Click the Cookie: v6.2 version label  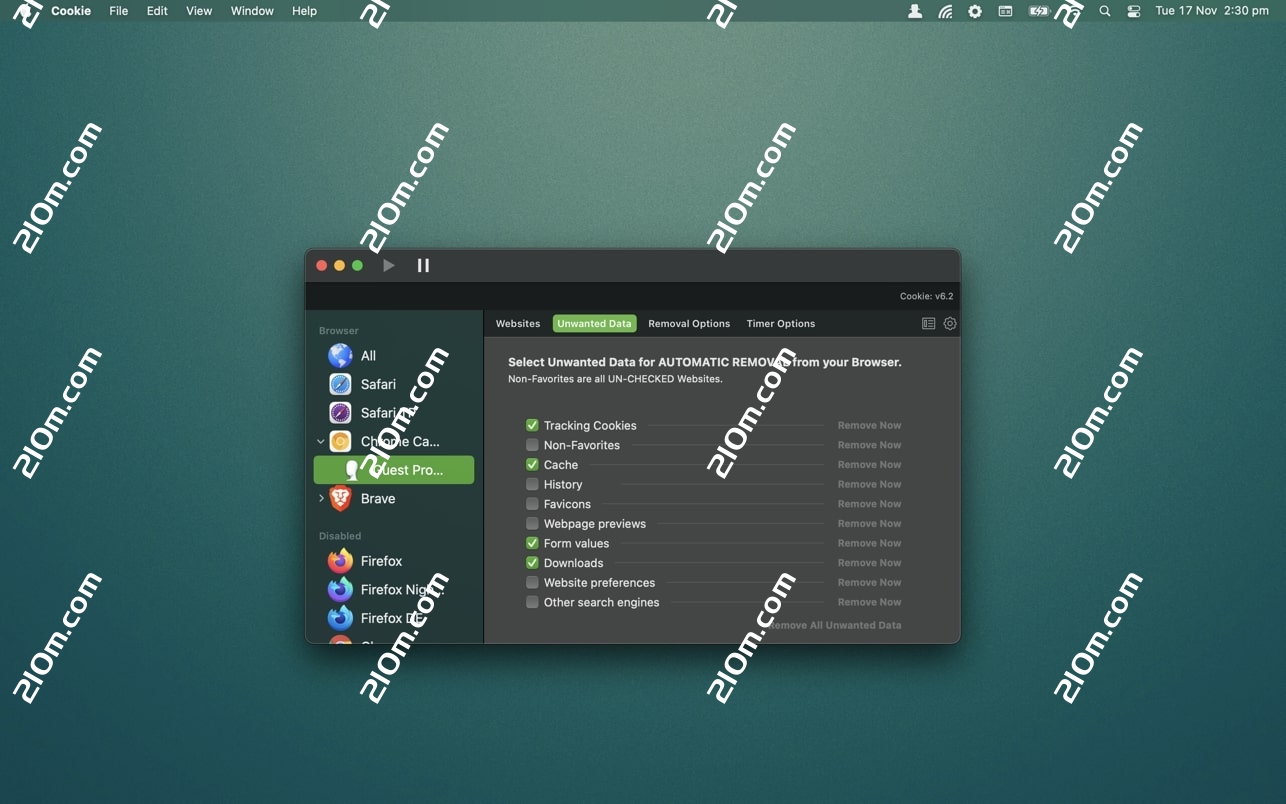[x=926, y=296]
